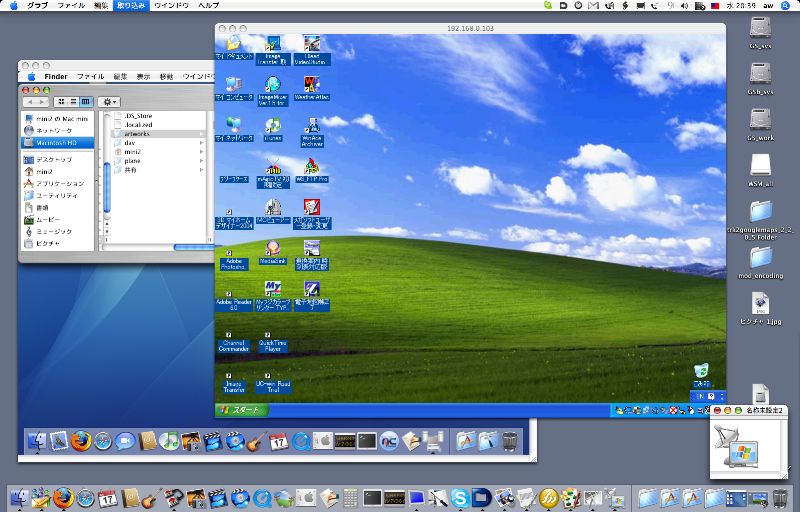The width and height of the screenshot is (800, 512).
Task: Expand plane folder arrow in Finder column
Action: click(x=202, y=161)
